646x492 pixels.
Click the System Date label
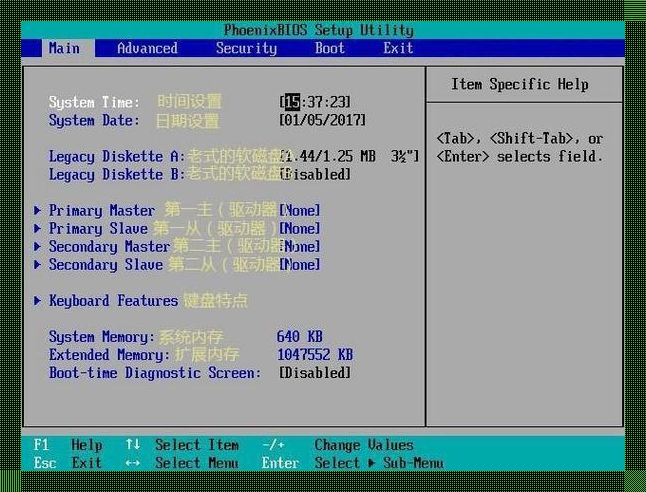point(94,120)
